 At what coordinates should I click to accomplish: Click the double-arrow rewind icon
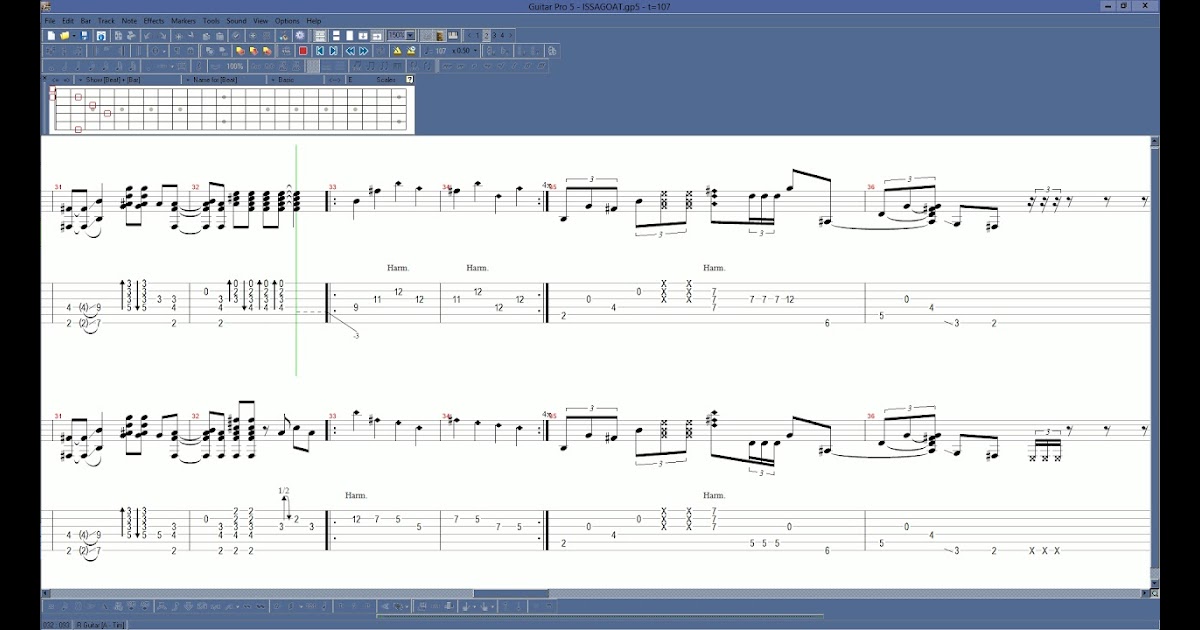coord(350,51)
